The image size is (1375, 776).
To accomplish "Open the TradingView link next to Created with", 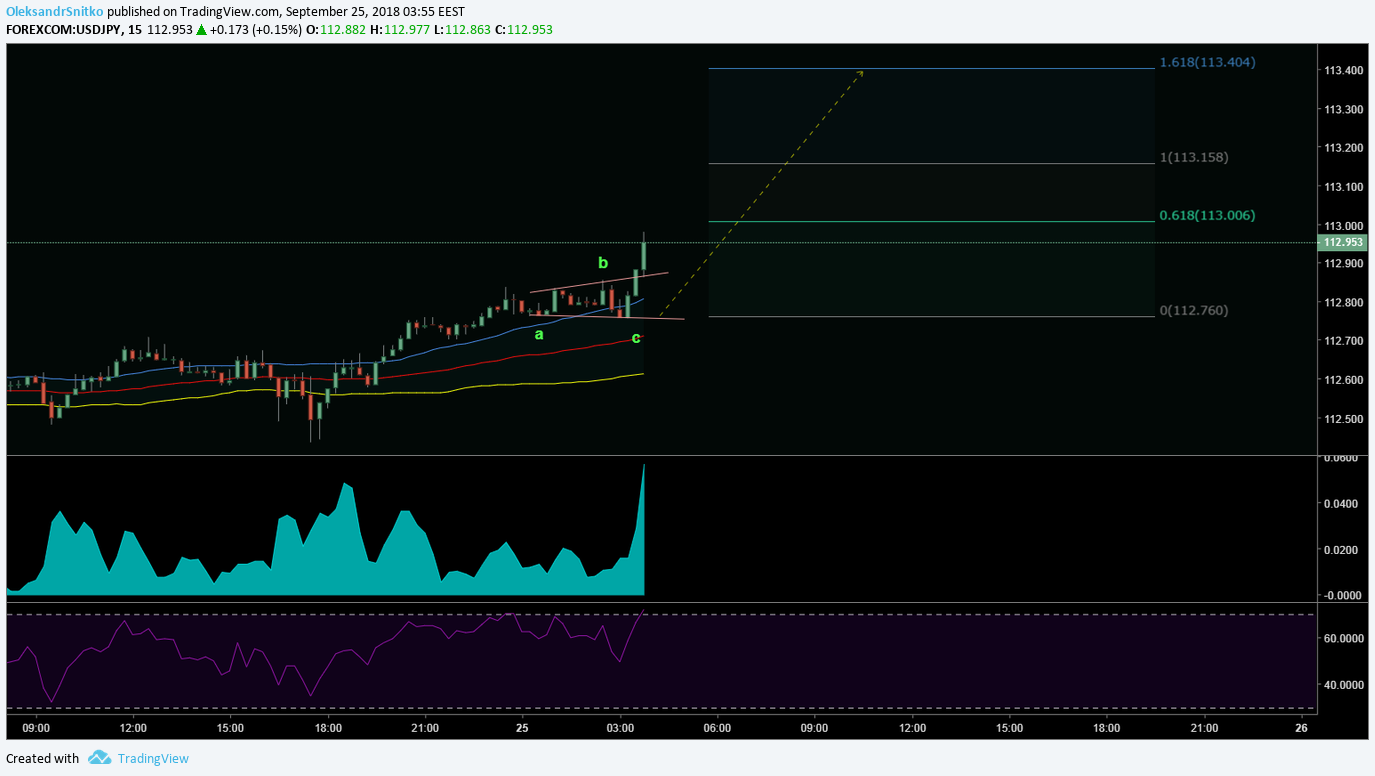I will (x=152, y=759).
